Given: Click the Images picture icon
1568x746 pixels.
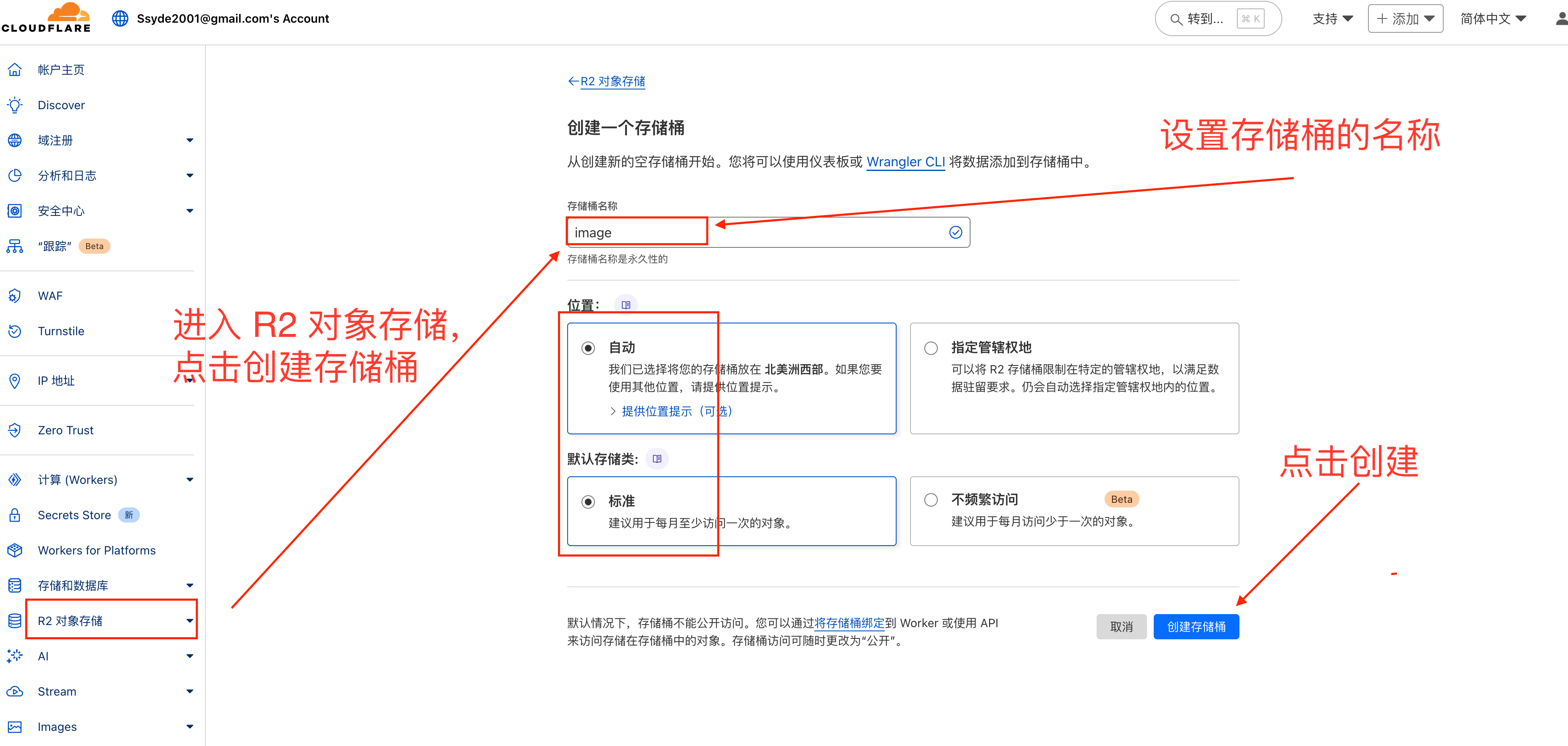Looking at the screenshot, I should coord(15,727).
